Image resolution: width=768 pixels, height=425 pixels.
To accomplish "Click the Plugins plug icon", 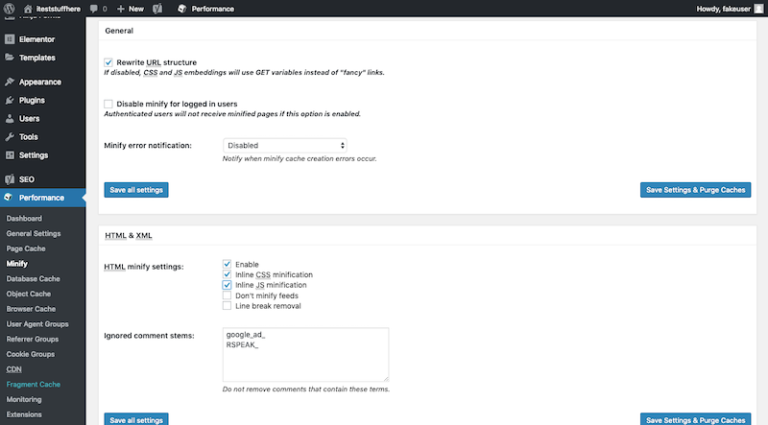I will (9, 100).
